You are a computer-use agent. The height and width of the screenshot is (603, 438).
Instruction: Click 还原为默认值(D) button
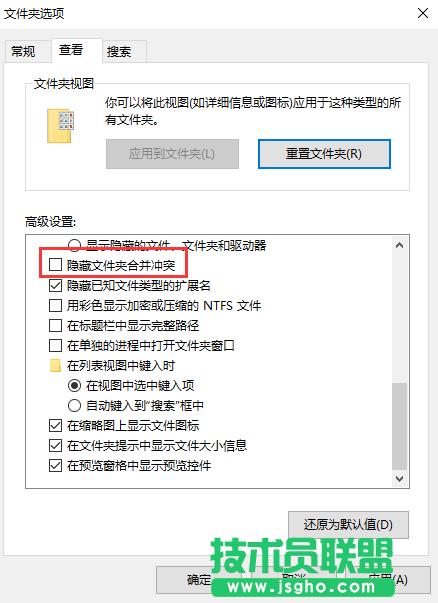(x=348, y=525)
